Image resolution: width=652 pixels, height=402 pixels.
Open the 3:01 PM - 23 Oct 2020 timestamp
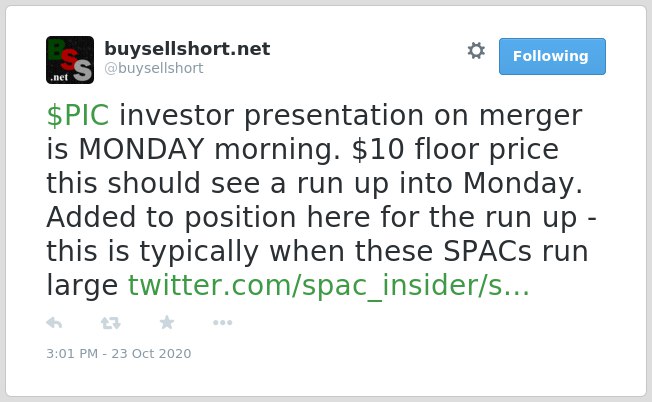(119, 354)
